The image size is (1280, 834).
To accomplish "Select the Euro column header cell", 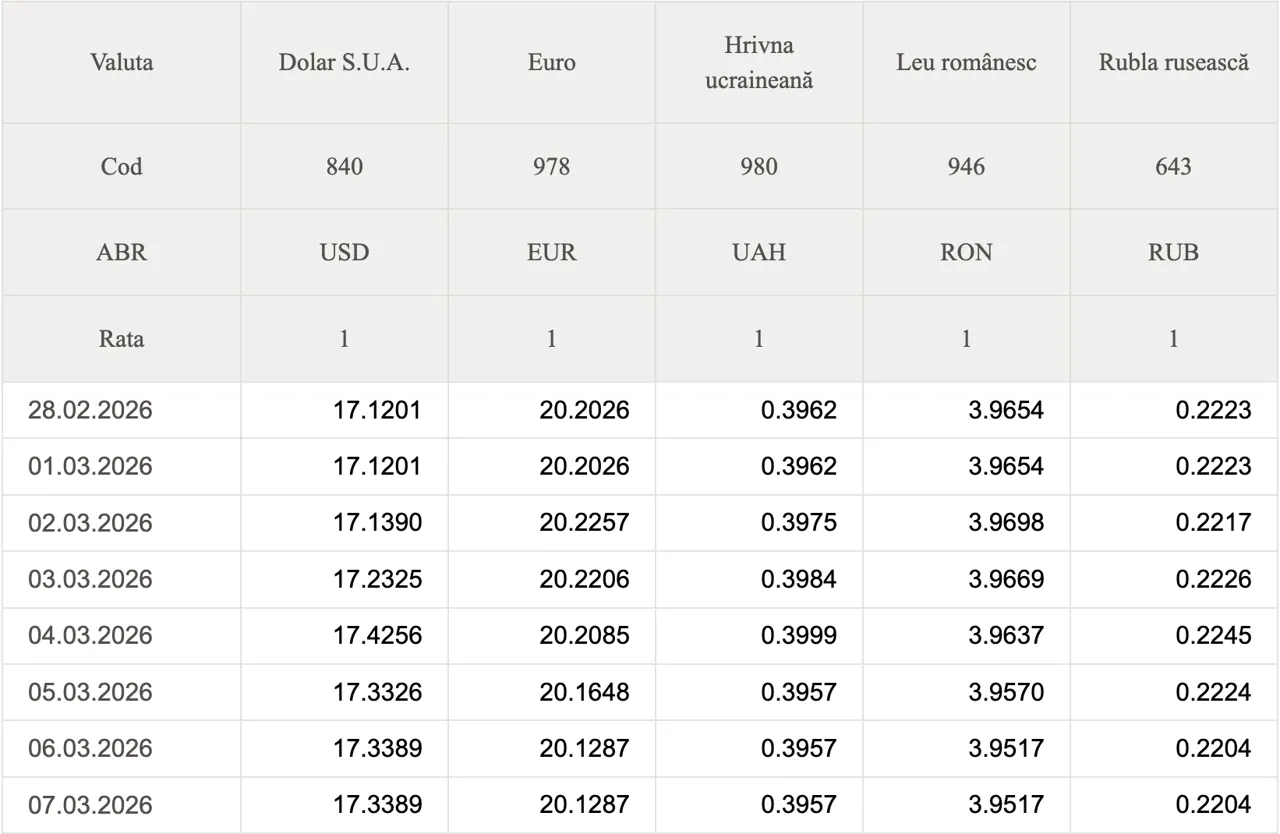I will pyautogui.click(x=551, y=62).
